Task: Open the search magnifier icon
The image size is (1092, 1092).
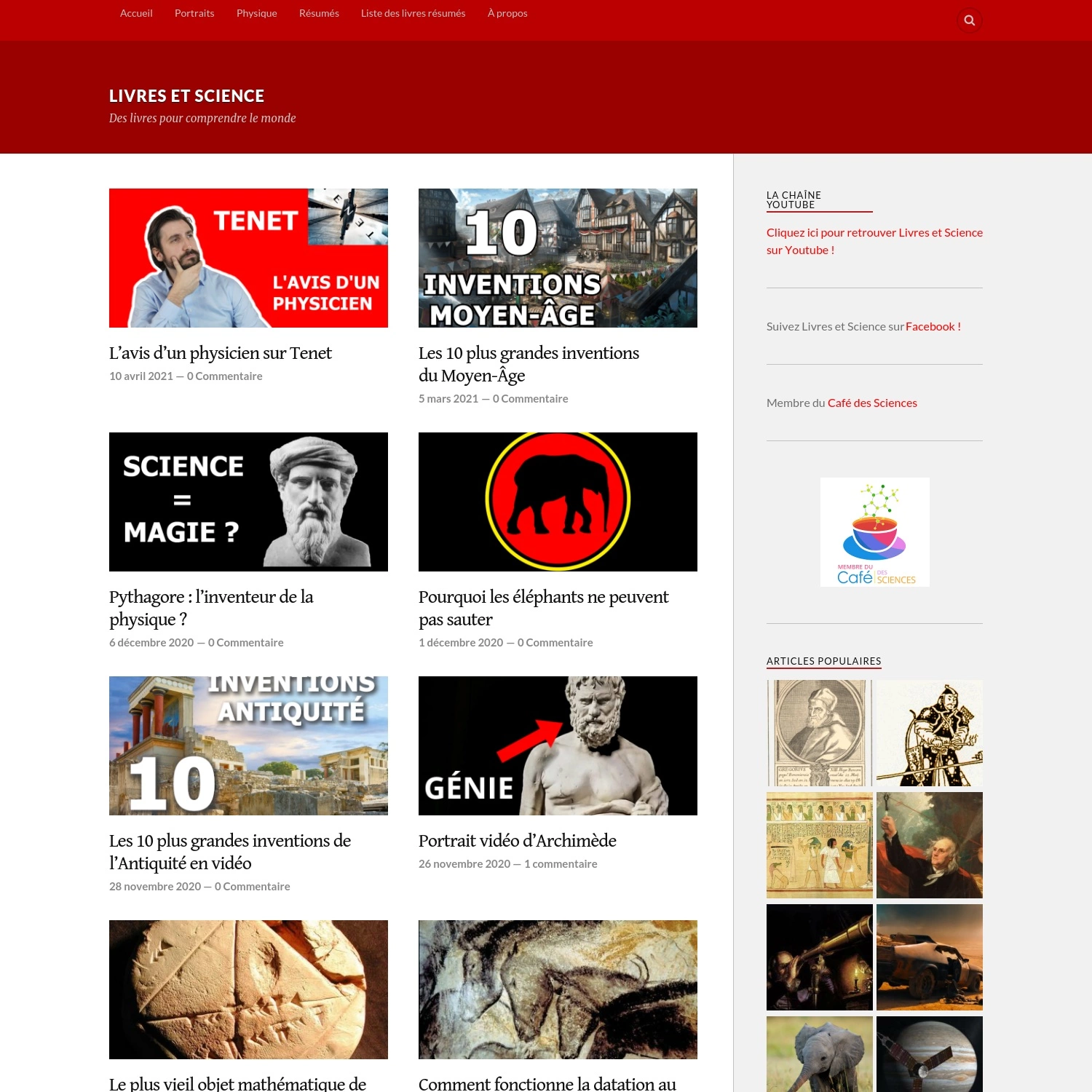Action: tap(969, 20)
